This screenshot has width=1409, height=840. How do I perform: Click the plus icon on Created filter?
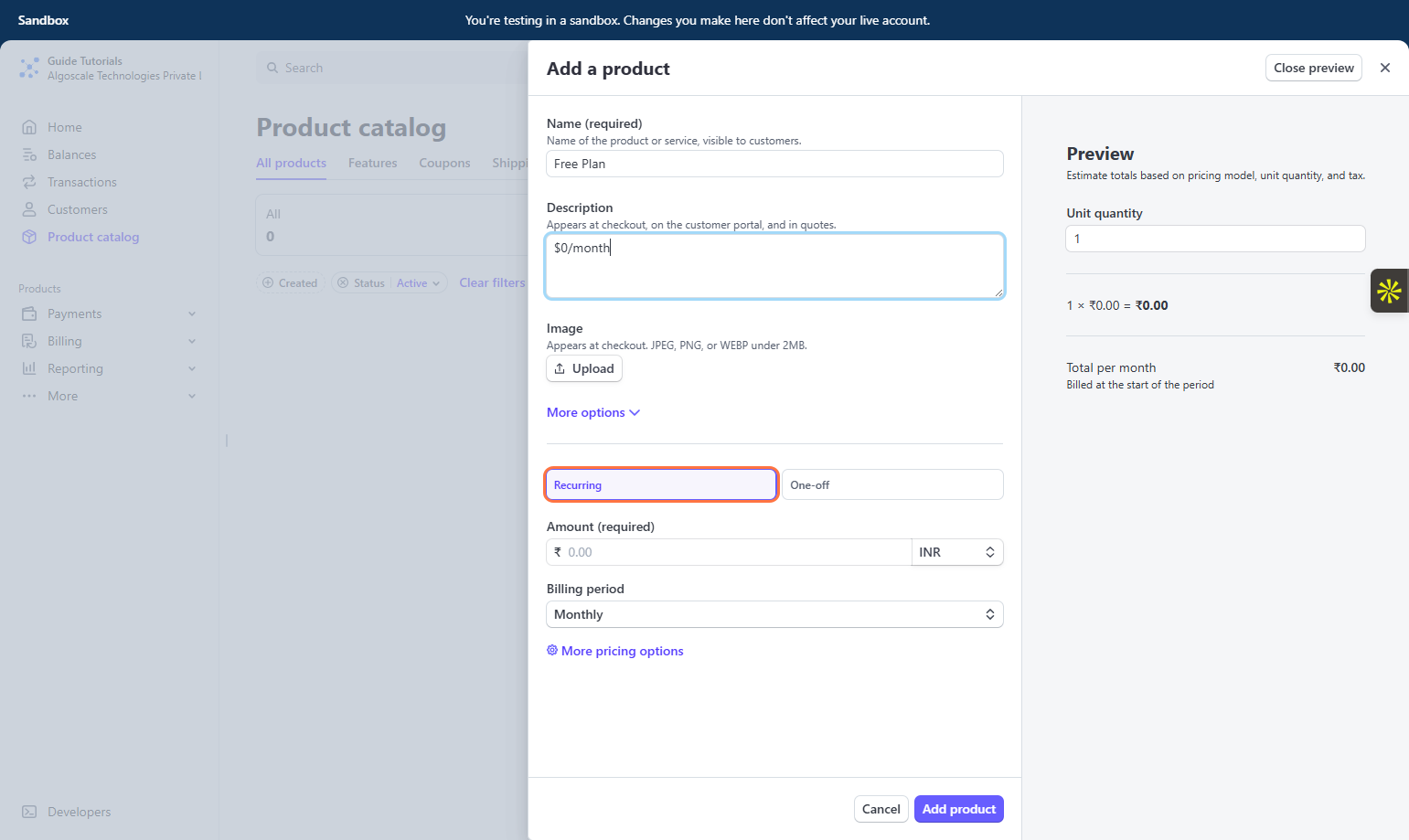[268, 282]
